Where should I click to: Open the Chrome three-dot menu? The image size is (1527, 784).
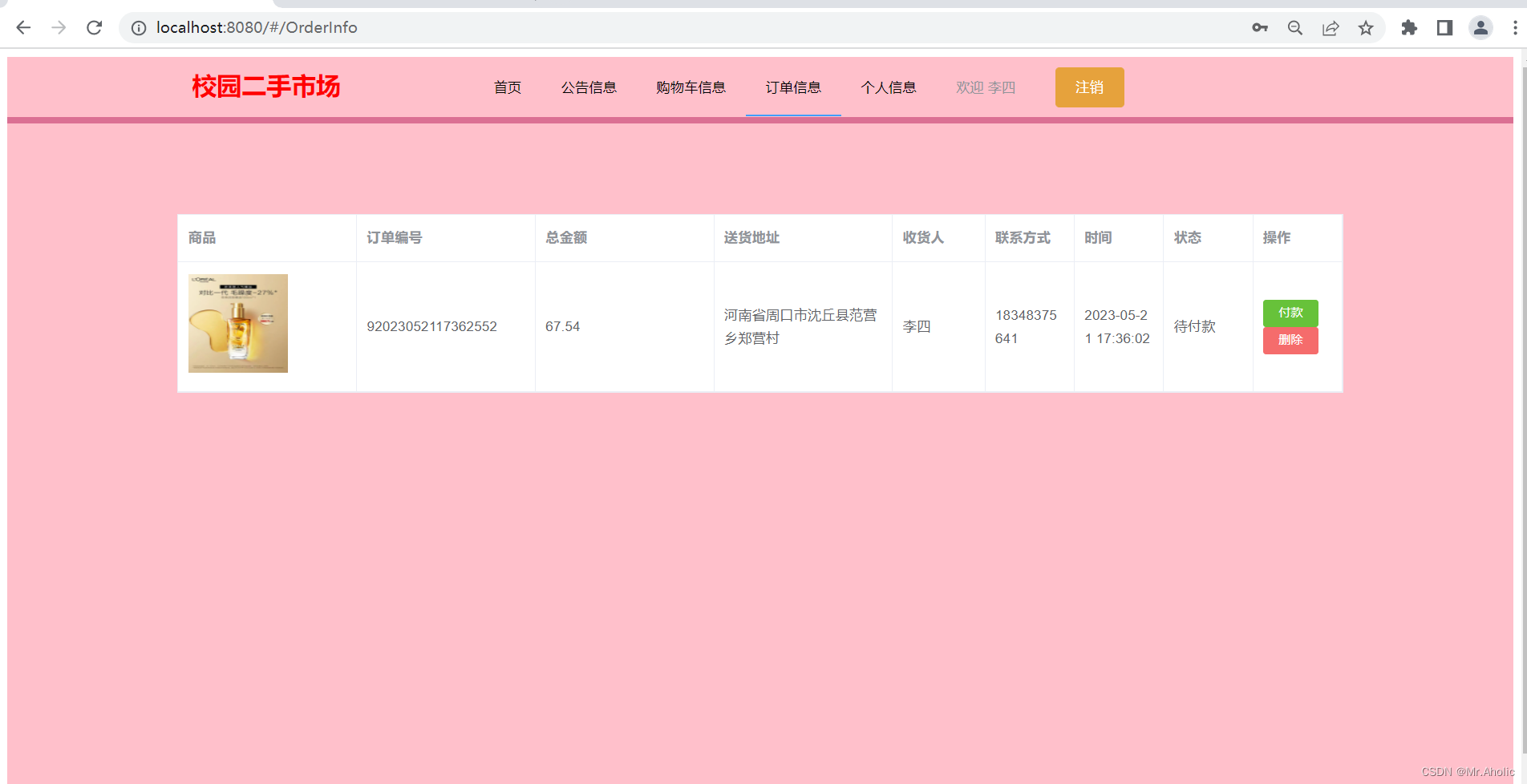[1515, 28]
